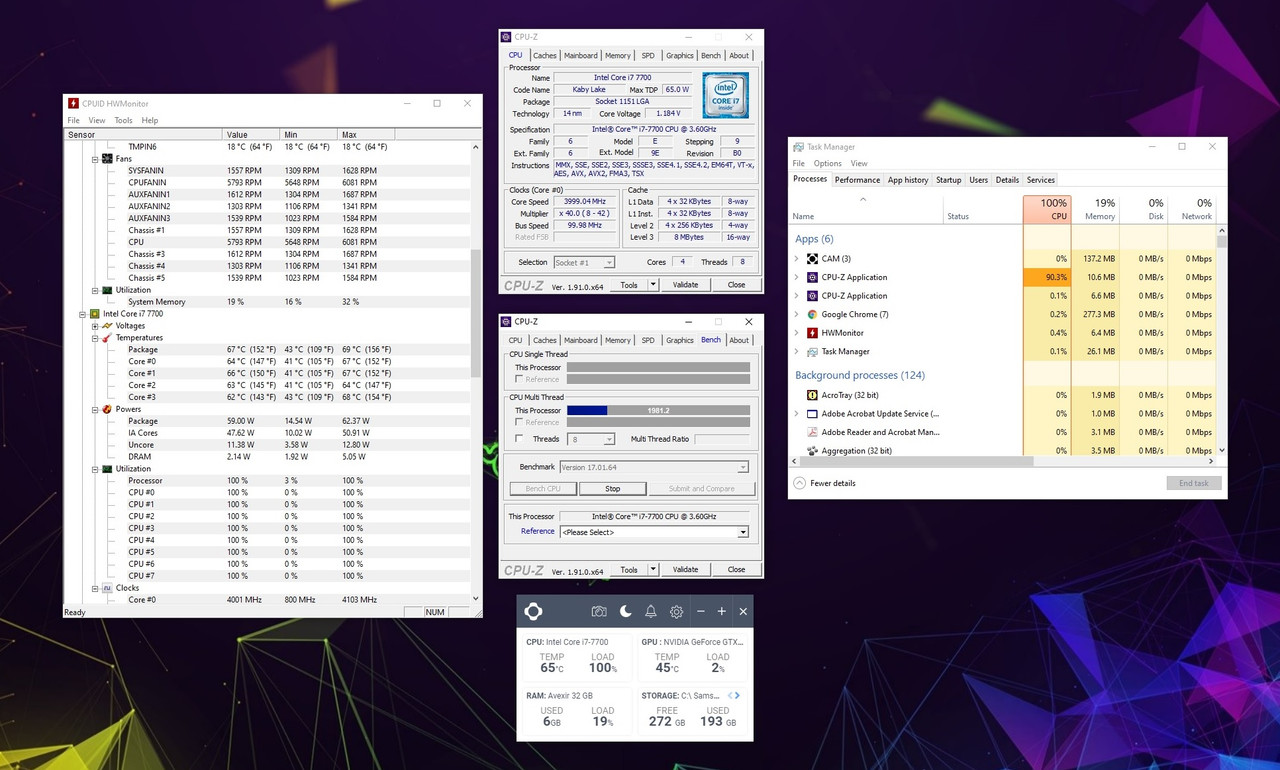Sort Task Manager by CPU column
Viewport: 1280px width, 770px height.
[1047, 209]
